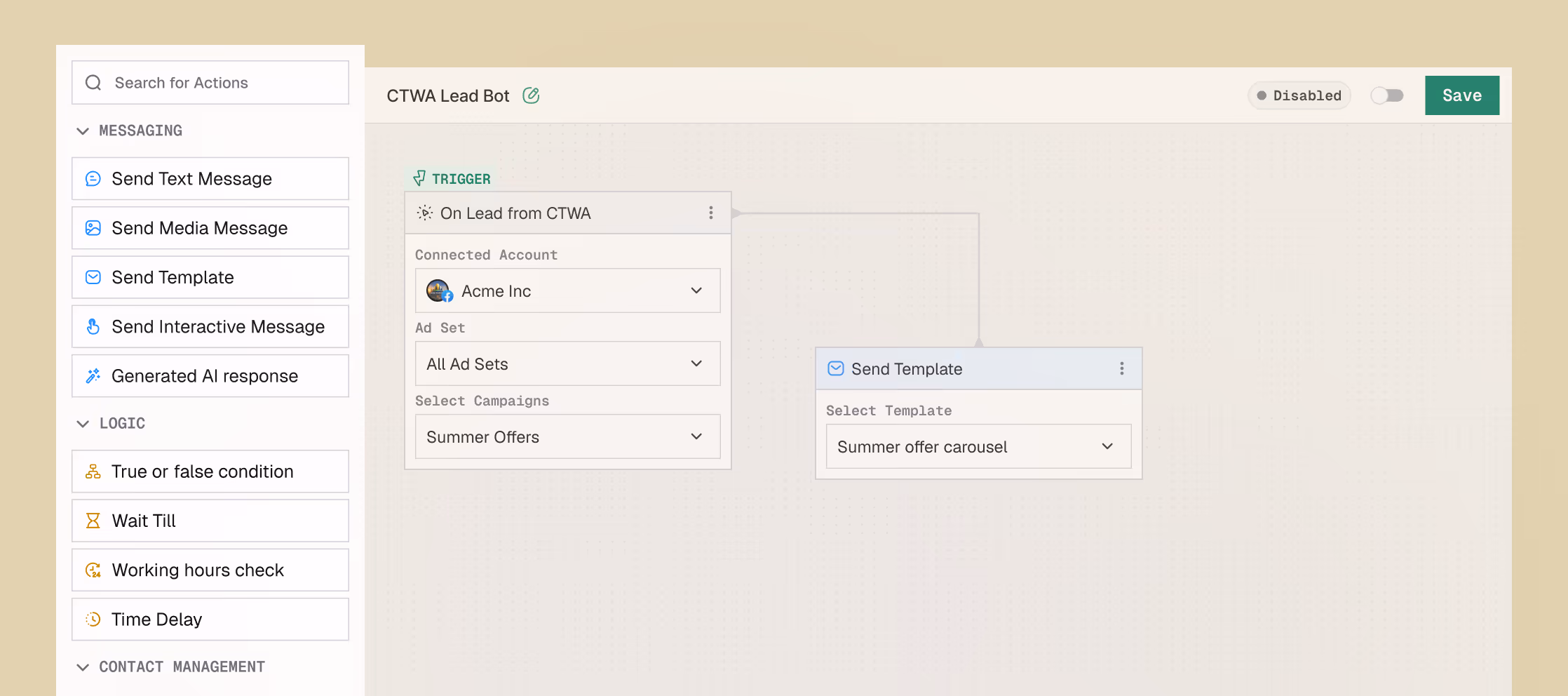Click the Save button

(x=1461, y=95)
